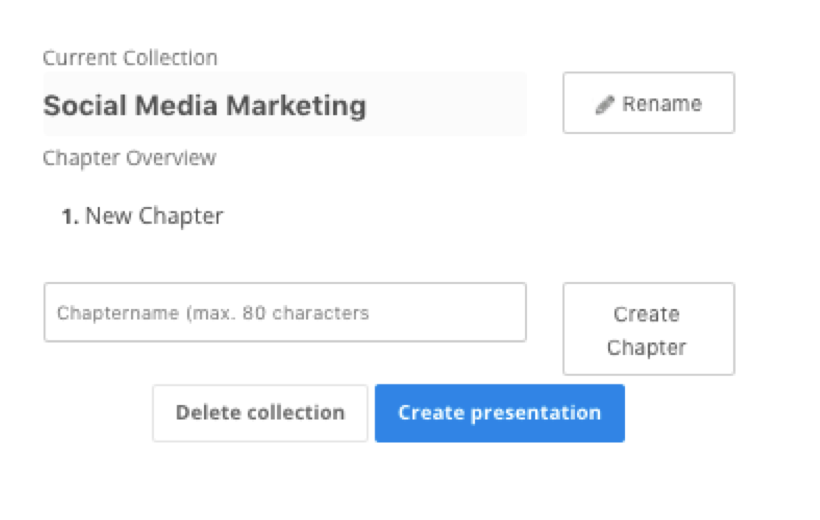Click the word collection in Delete button
This screenshot has width=820, height=520.
coord(295,413)
